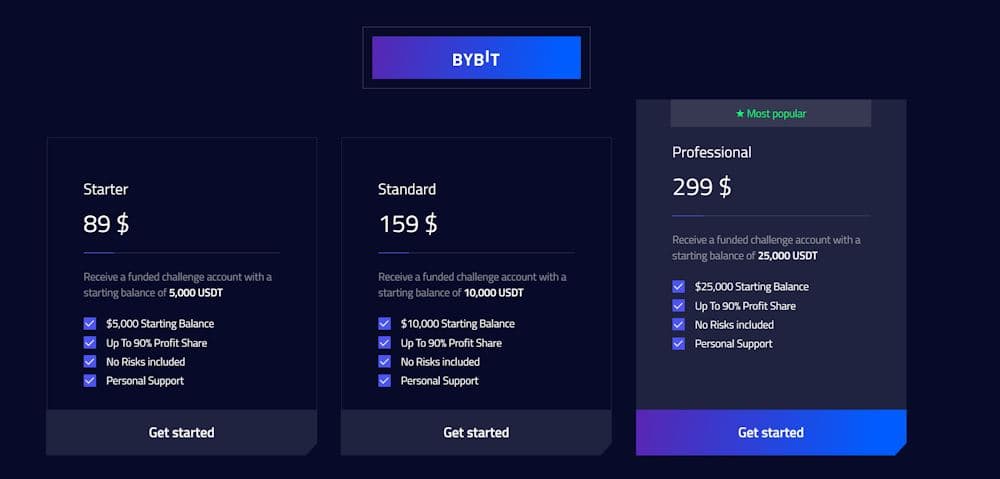The height and width of the screenshot is (479, 1000).
Task: Click Get started under Starter plan
Action: point(181,432)
